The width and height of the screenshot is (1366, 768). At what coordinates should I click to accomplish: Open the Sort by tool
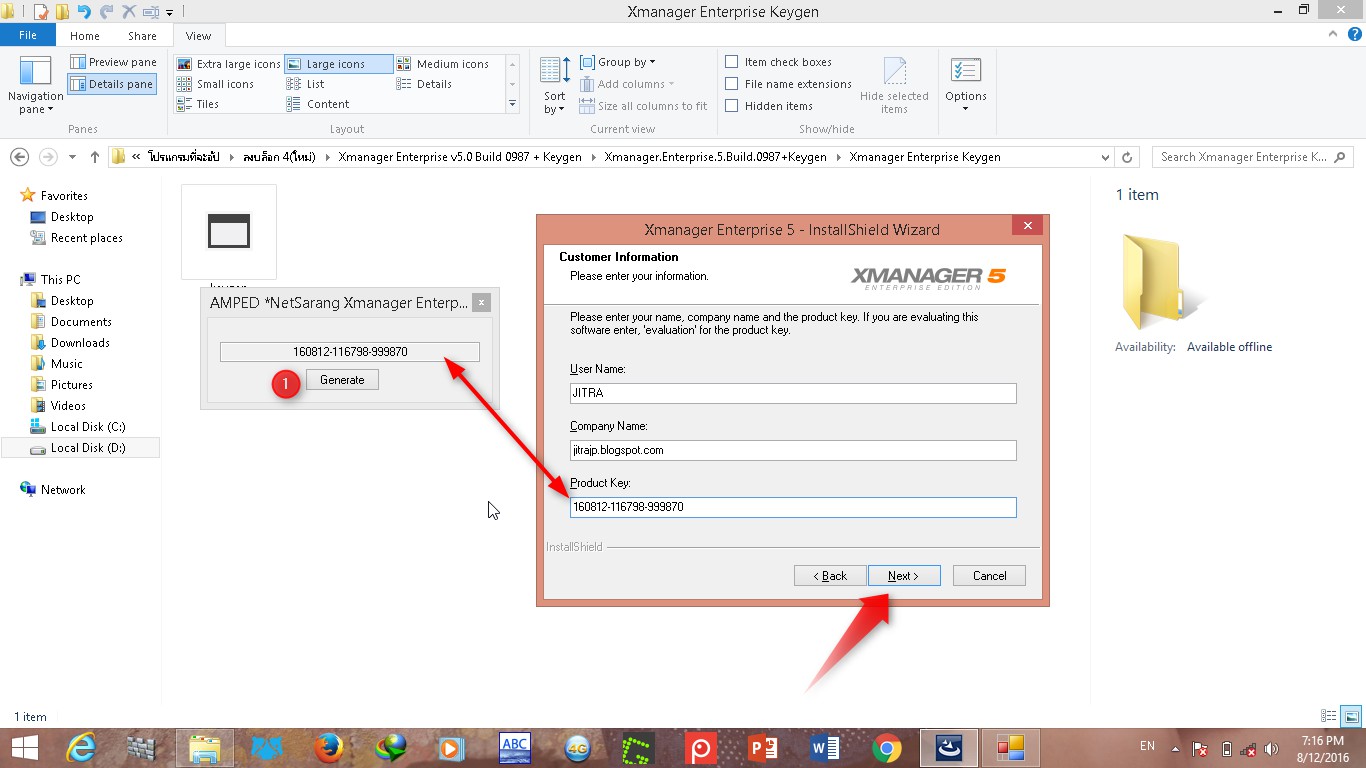553,83
